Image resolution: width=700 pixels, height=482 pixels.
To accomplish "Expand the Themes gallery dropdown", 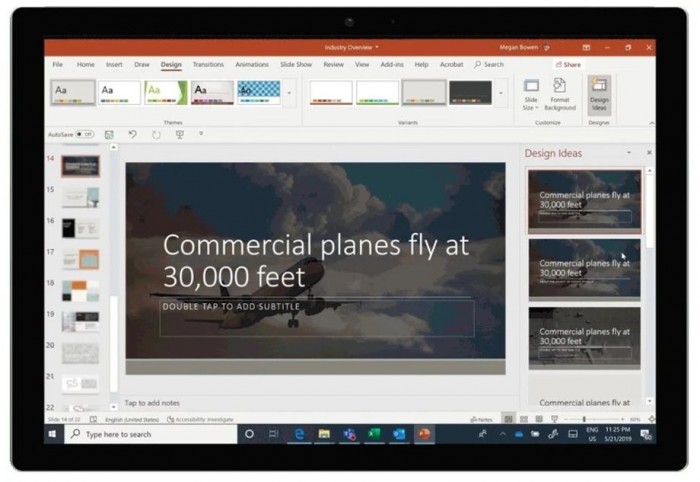I will pyautogui.click(x=290, y=93).
